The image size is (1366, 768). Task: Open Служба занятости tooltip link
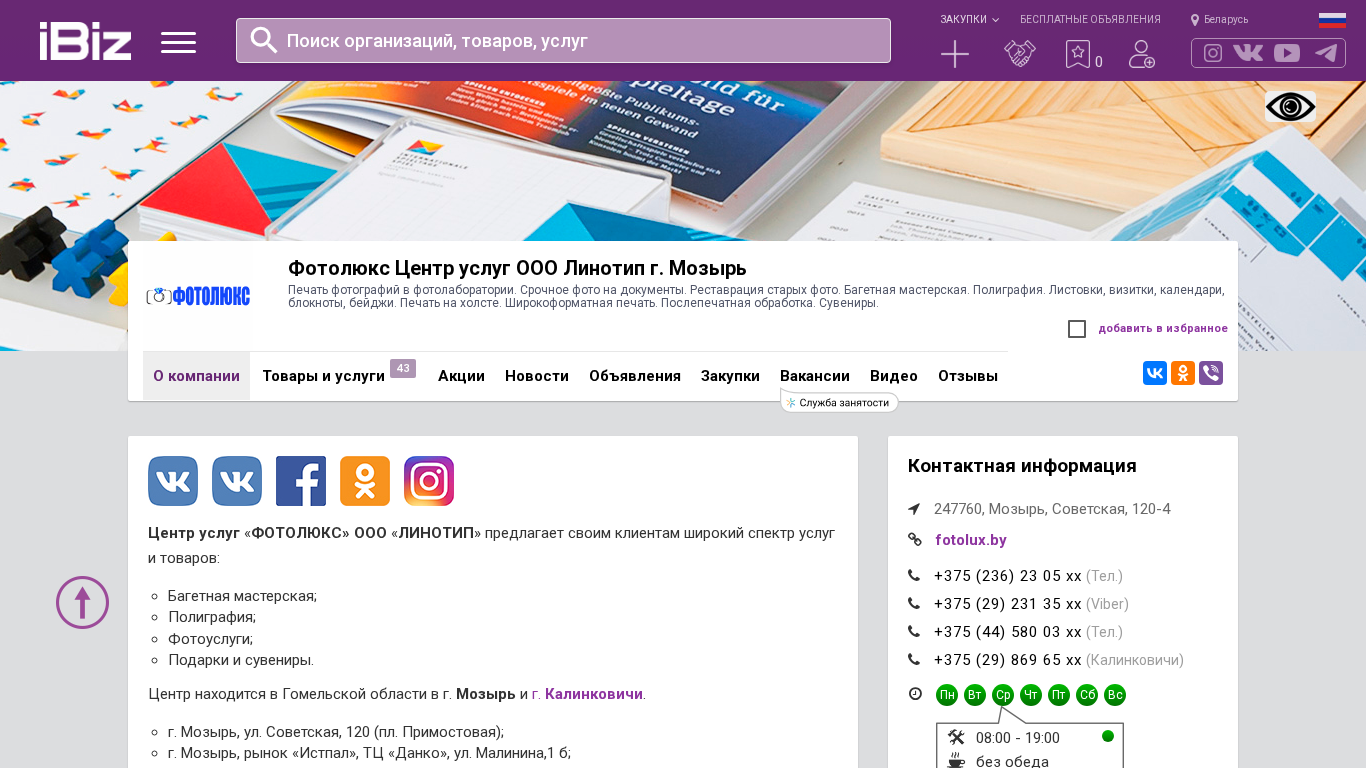(839, 403)
